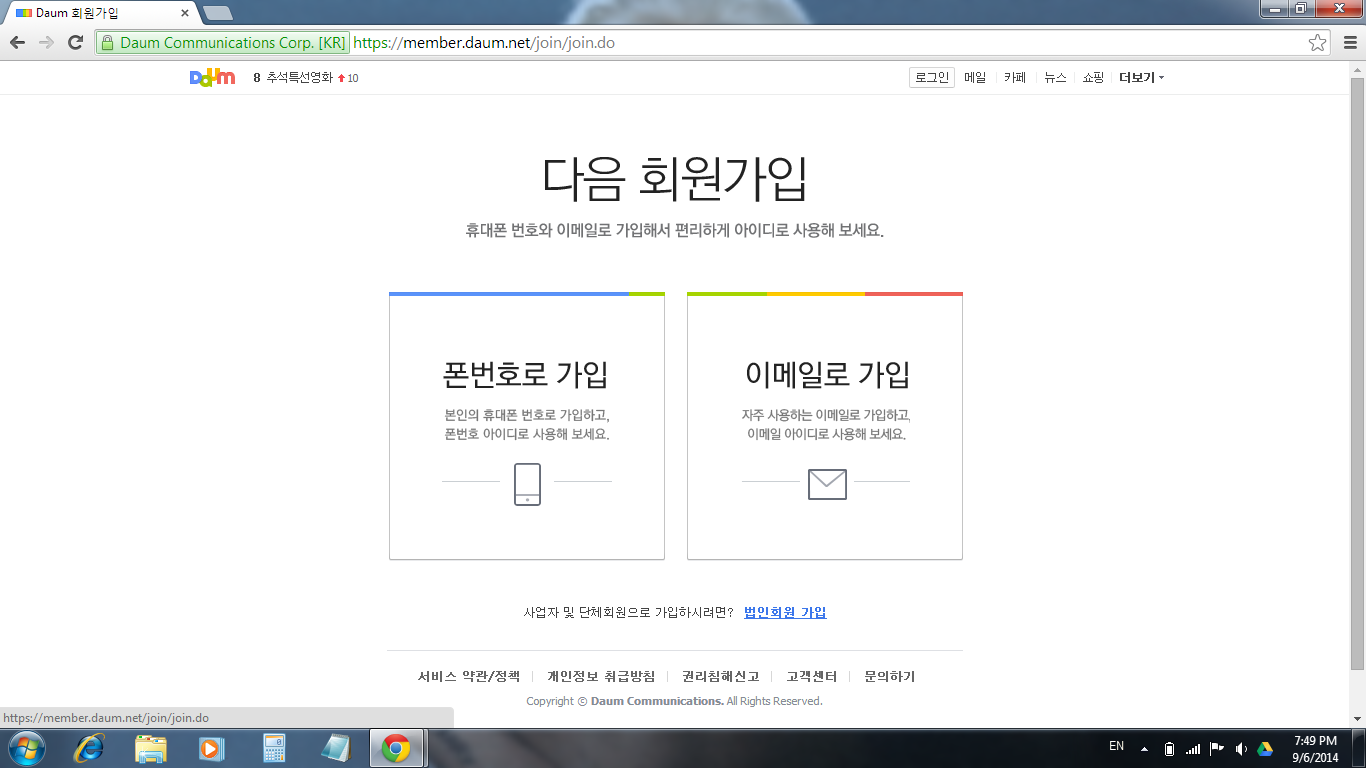
Task: Click the EN language indicator
Action: click(x=1117, y=746)
